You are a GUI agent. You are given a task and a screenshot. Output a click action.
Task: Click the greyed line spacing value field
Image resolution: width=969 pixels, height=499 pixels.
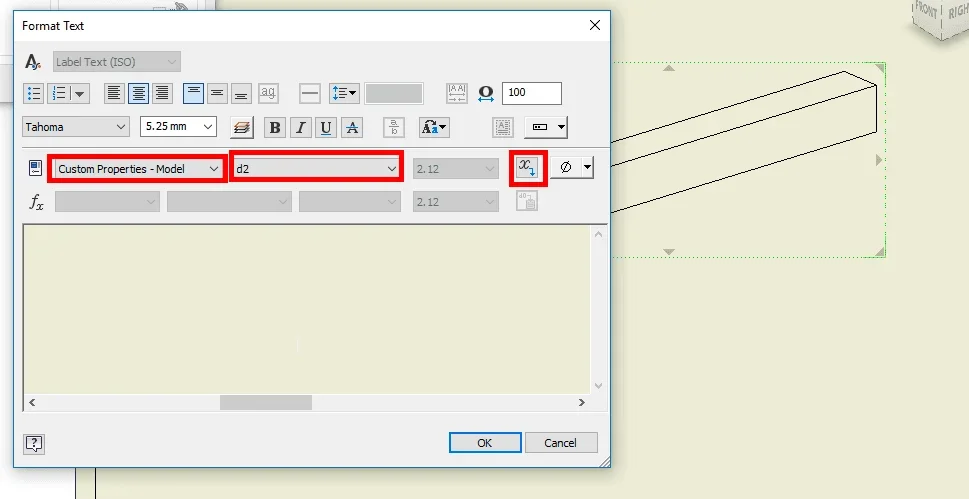pyautogui.click(x=394, y=93)
